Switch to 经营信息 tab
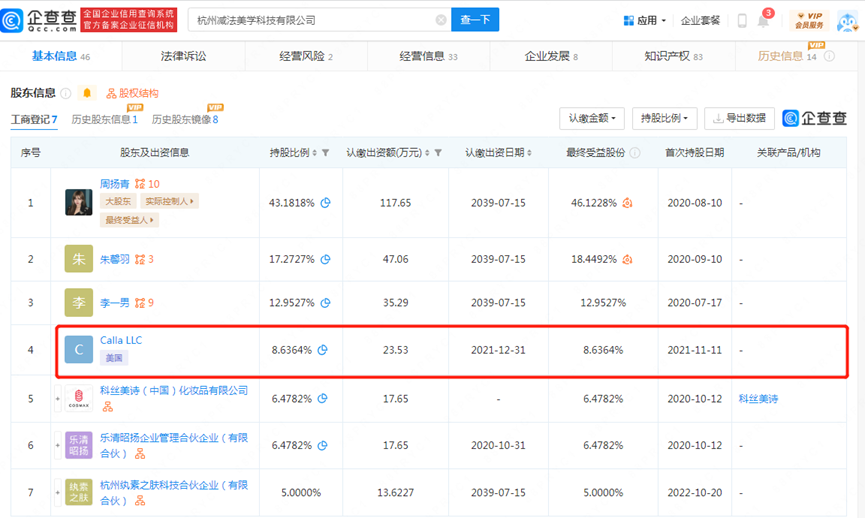Screen dimensions: 865x518 coord(428,56)
